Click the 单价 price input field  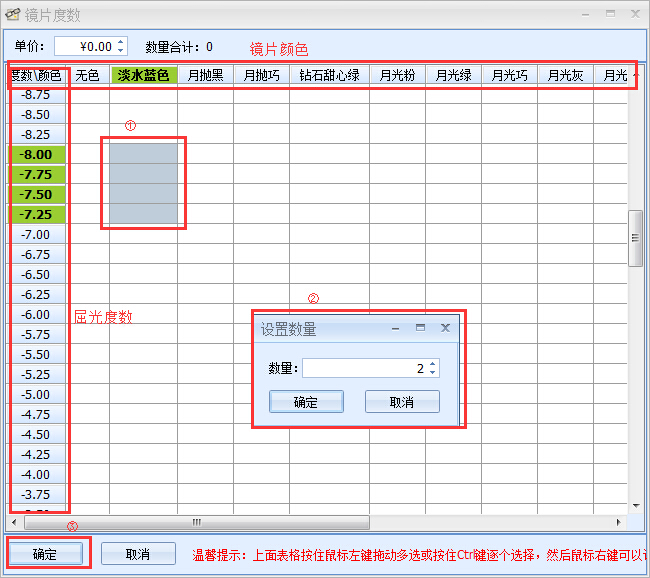click(85, 46)
